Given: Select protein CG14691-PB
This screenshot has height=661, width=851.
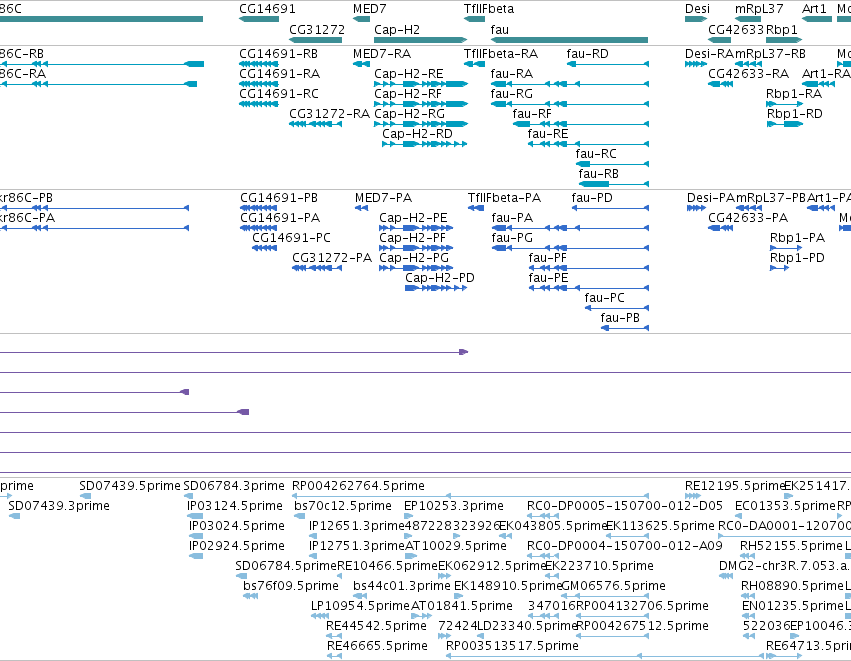Looking at the screenshot, I should pos(279,198).
